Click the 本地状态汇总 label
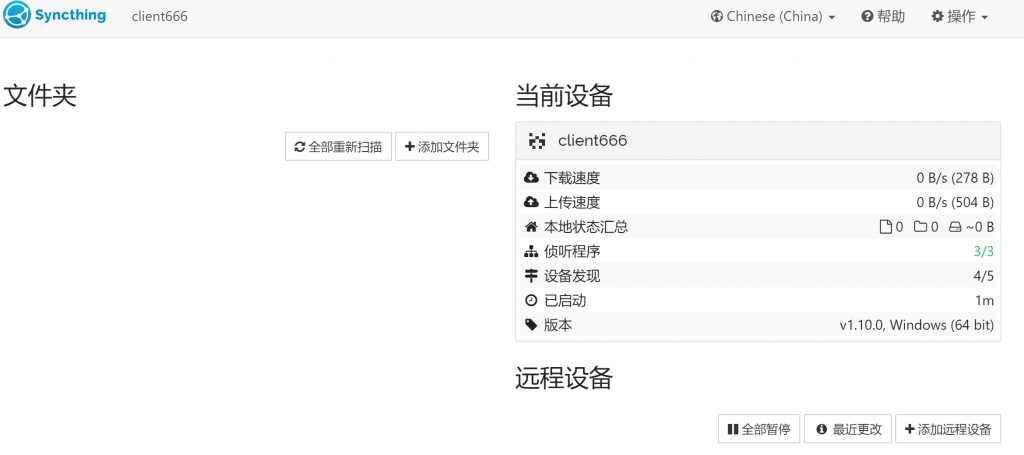 [x=586, y=227]
